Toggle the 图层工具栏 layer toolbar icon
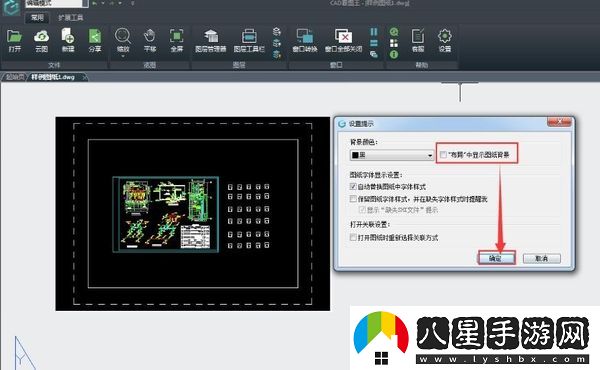The image size is (600, 370). point(249,36)
